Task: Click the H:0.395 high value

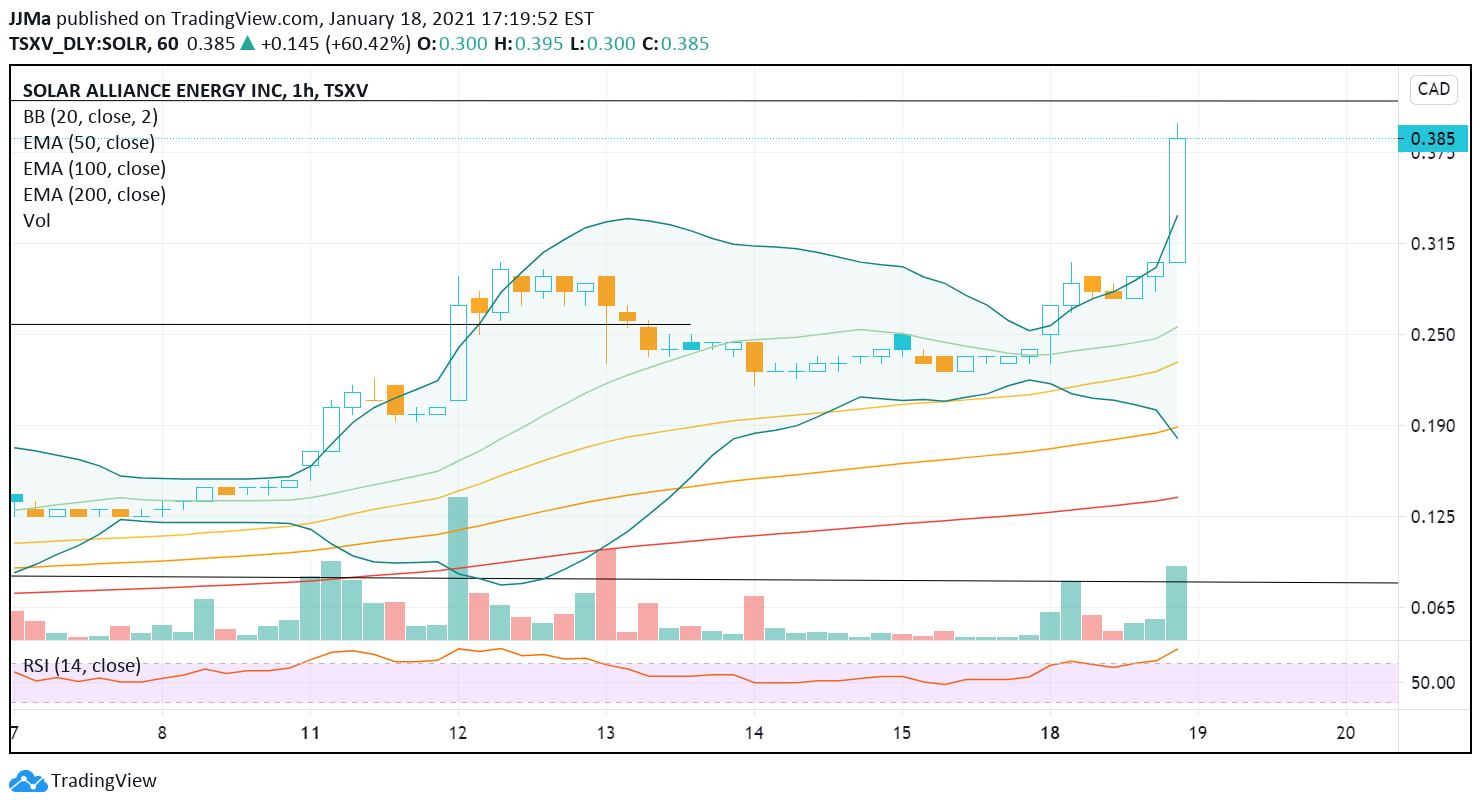Action: click(x=530, y=44)
